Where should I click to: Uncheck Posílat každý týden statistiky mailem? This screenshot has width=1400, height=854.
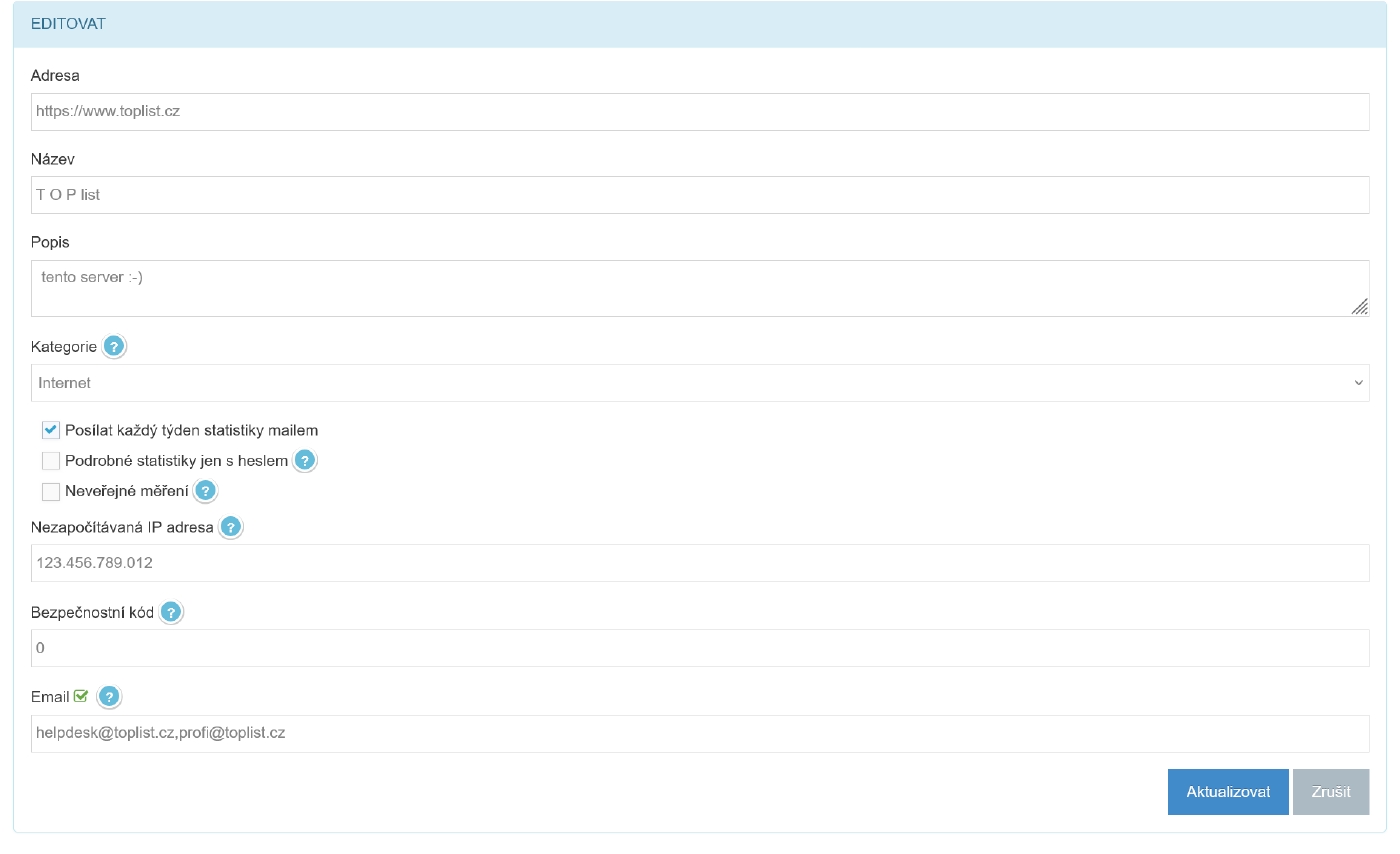51,430
